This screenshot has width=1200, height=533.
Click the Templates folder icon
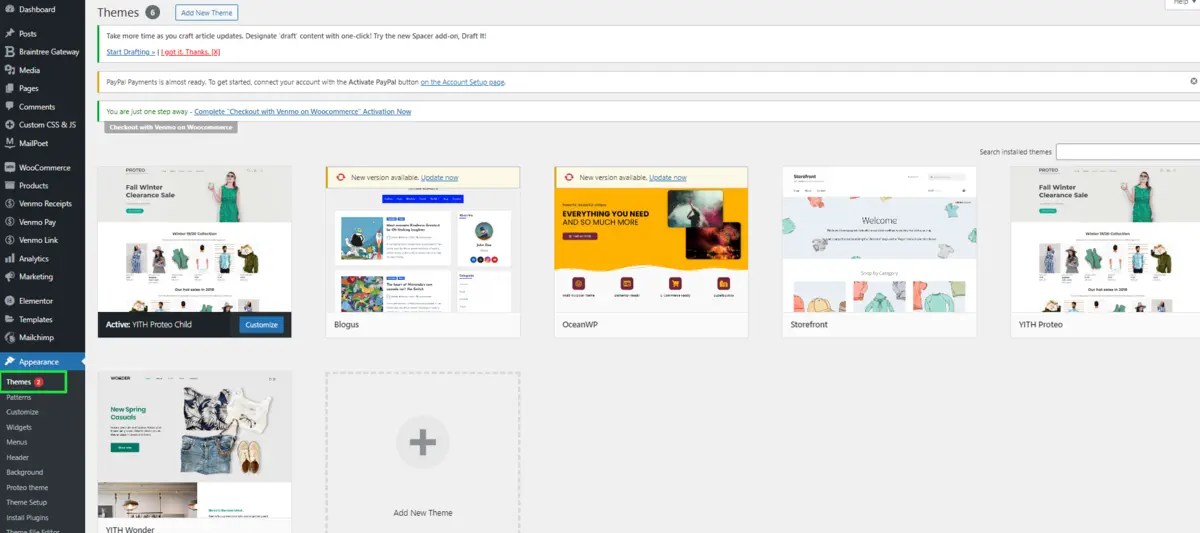[x=9, y=320]
